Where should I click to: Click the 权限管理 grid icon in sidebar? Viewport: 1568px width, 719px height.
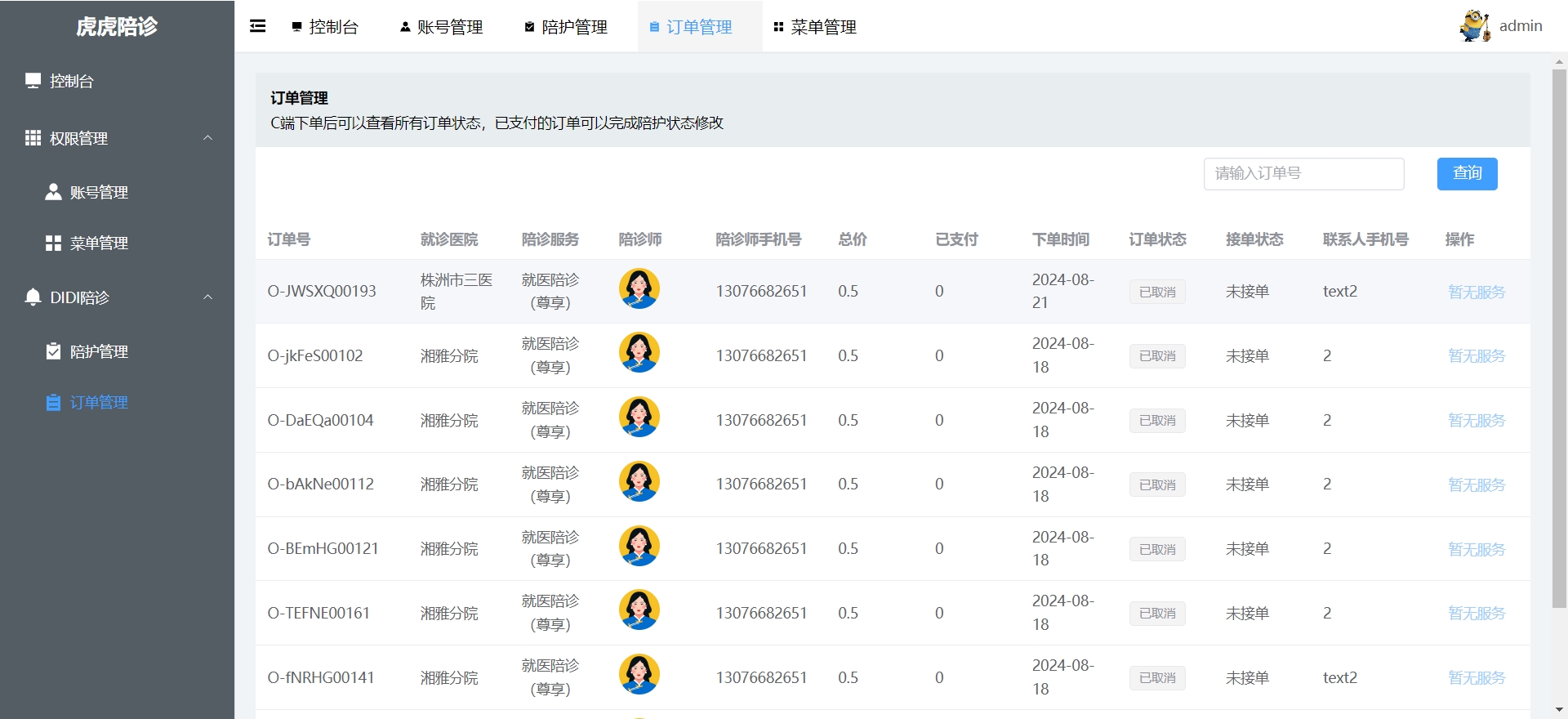33,138
